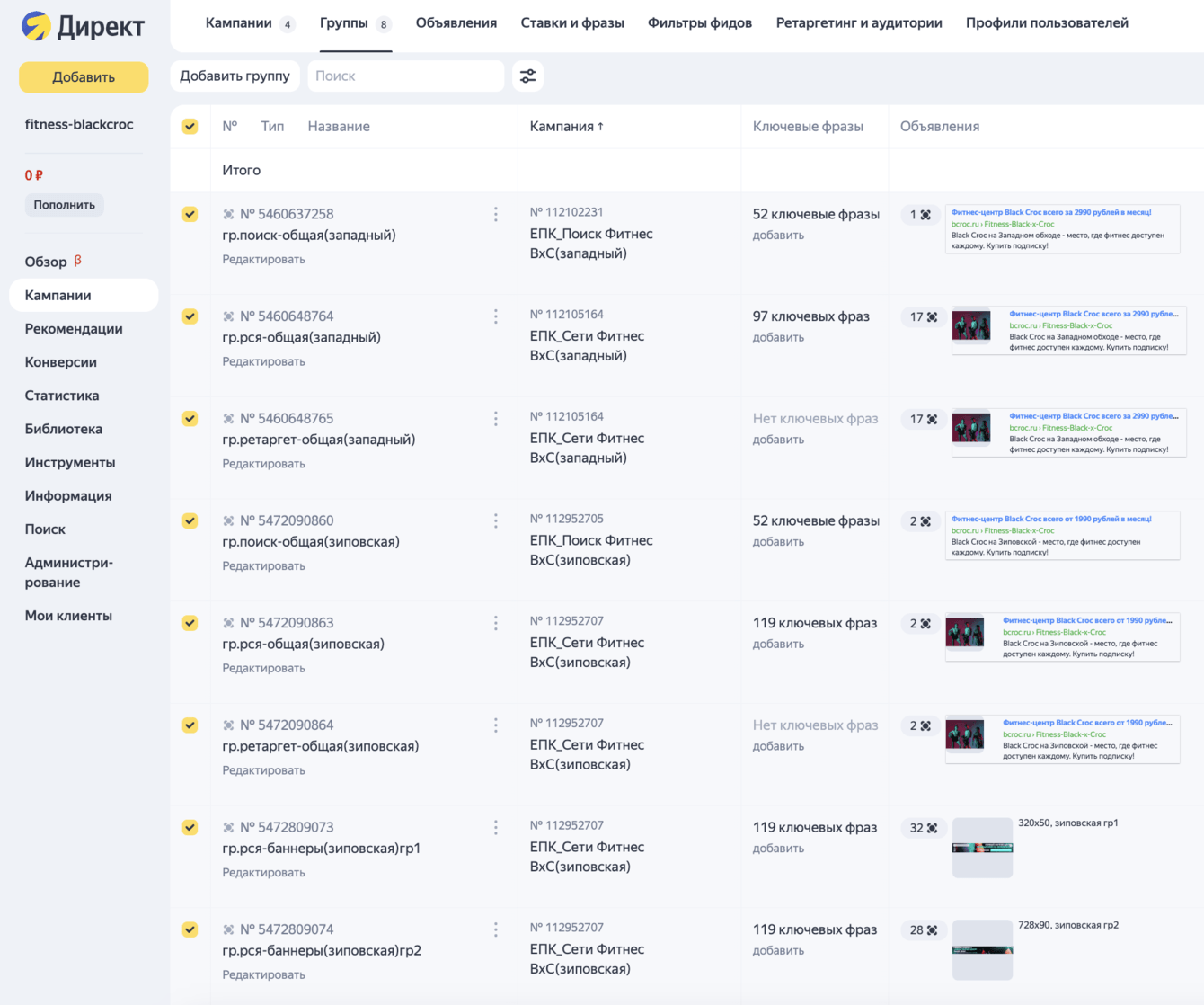1204x1005 pixels.
Task: Uncheck the гр.поиск-общая(западный) group checkbox
Action: 190,214
